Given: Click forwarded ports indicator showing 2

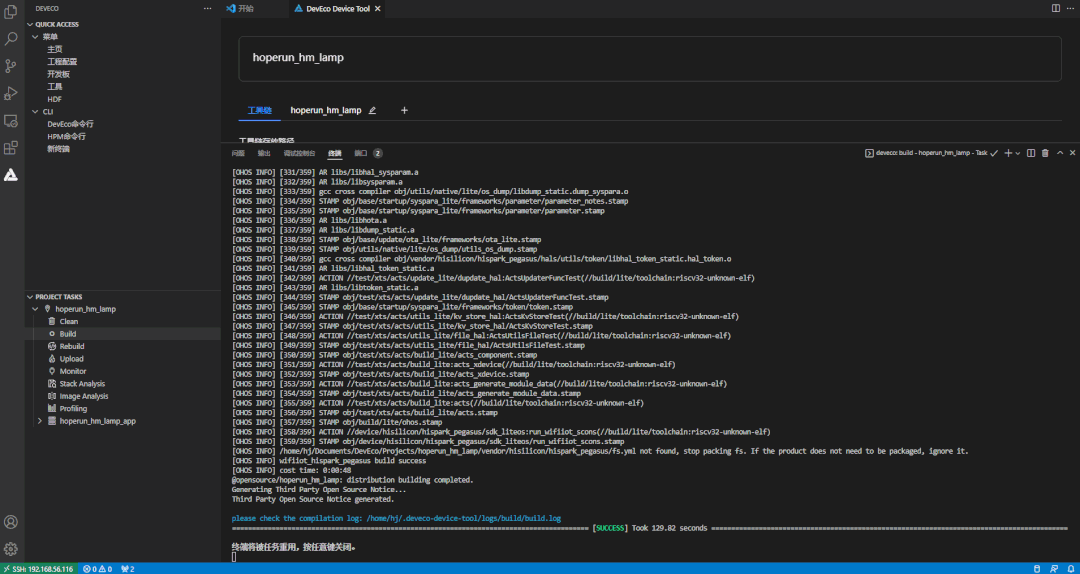Looking at the screenshot, I should [127, 568].
